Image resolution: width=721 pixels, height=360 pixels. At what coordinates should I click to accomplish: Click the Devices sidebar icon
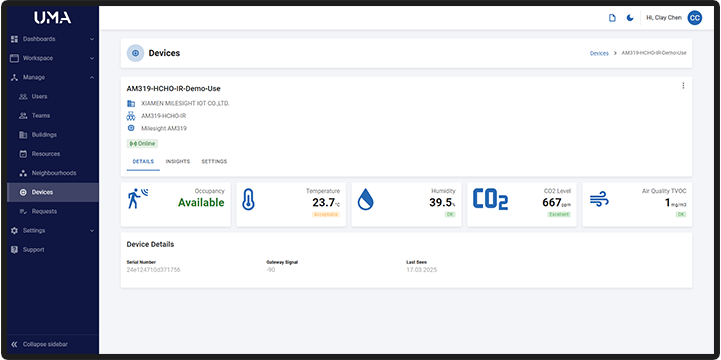click(x=23, y=192)
